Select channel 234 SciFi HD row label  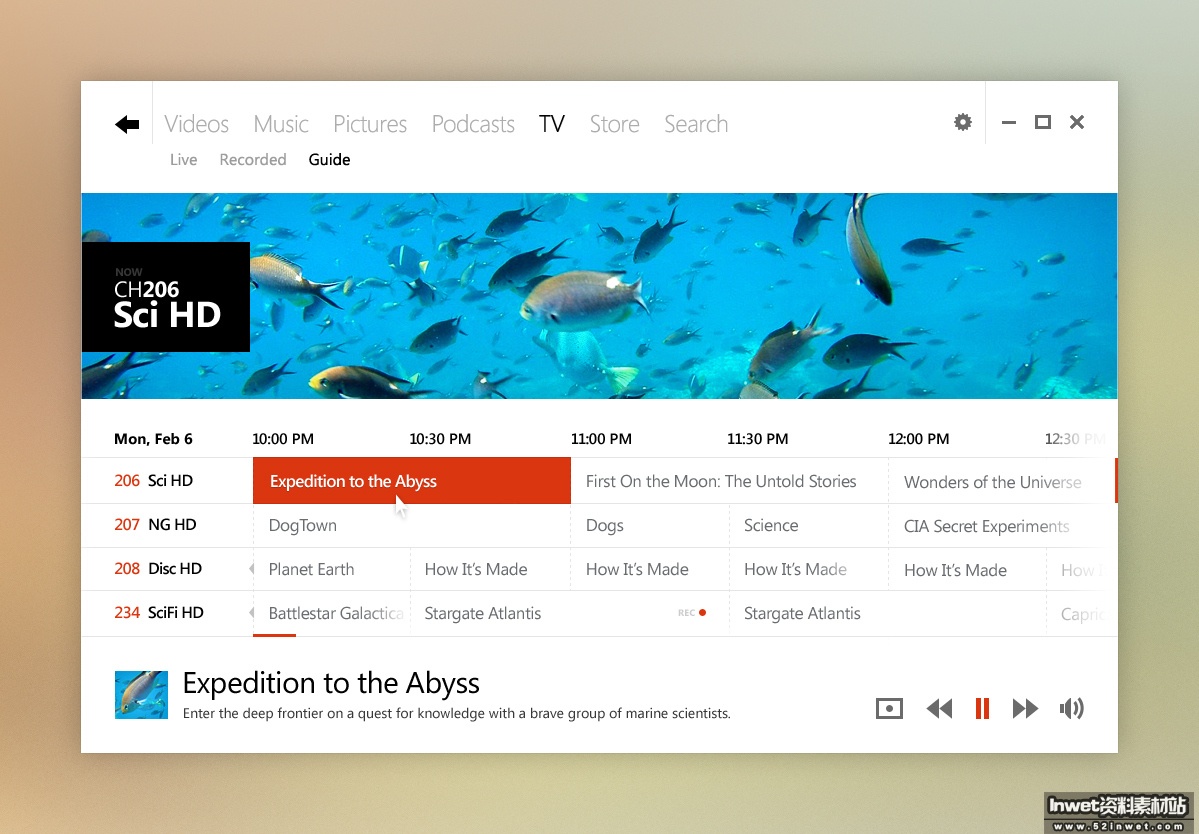click(159, 612)
